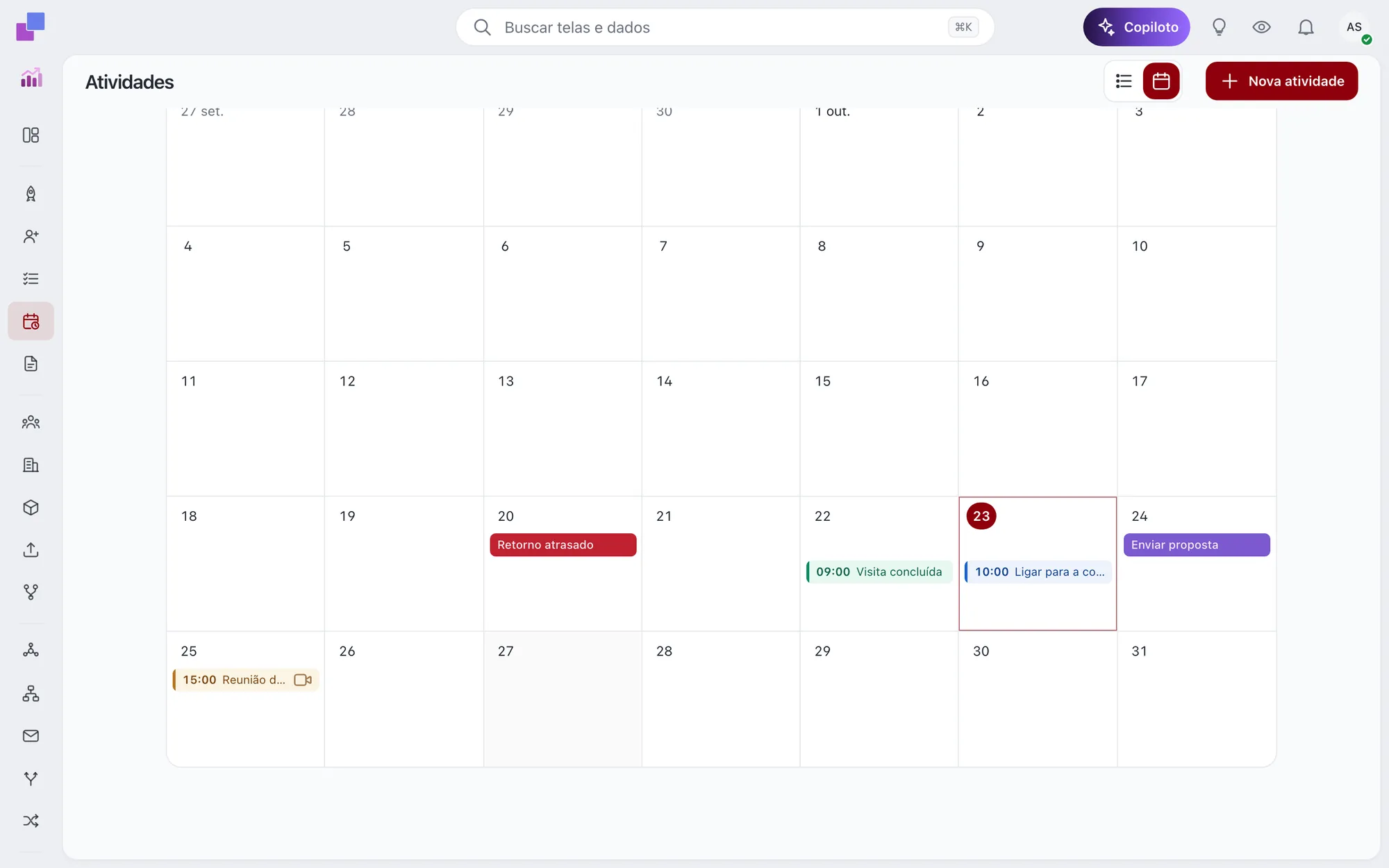This screenshot has height=868, width=1389.
Task: Focus the Buscar telas e dados search field
Action: [725, 27]
